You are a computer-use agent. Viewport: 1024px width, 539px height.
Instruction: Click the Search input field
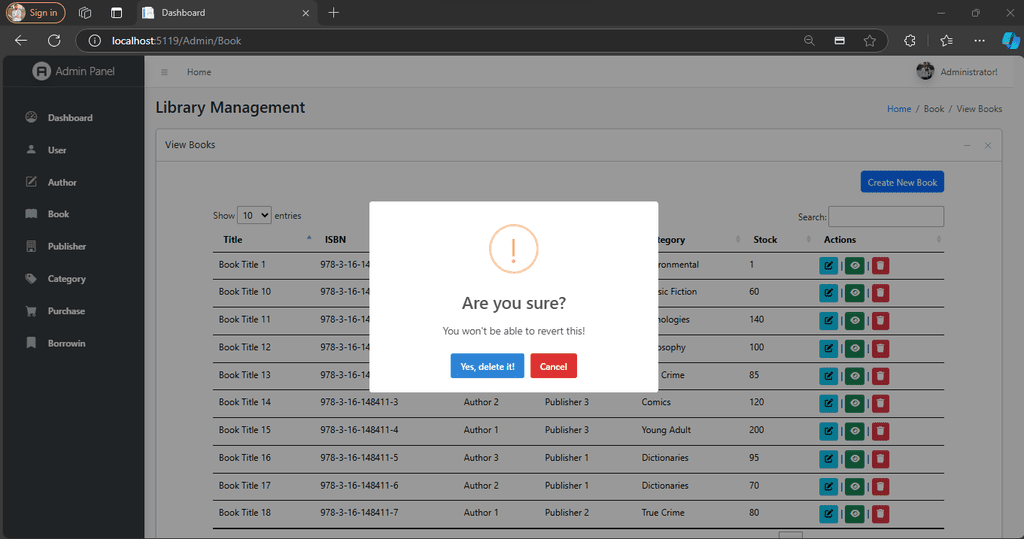[x=886, y=216]
